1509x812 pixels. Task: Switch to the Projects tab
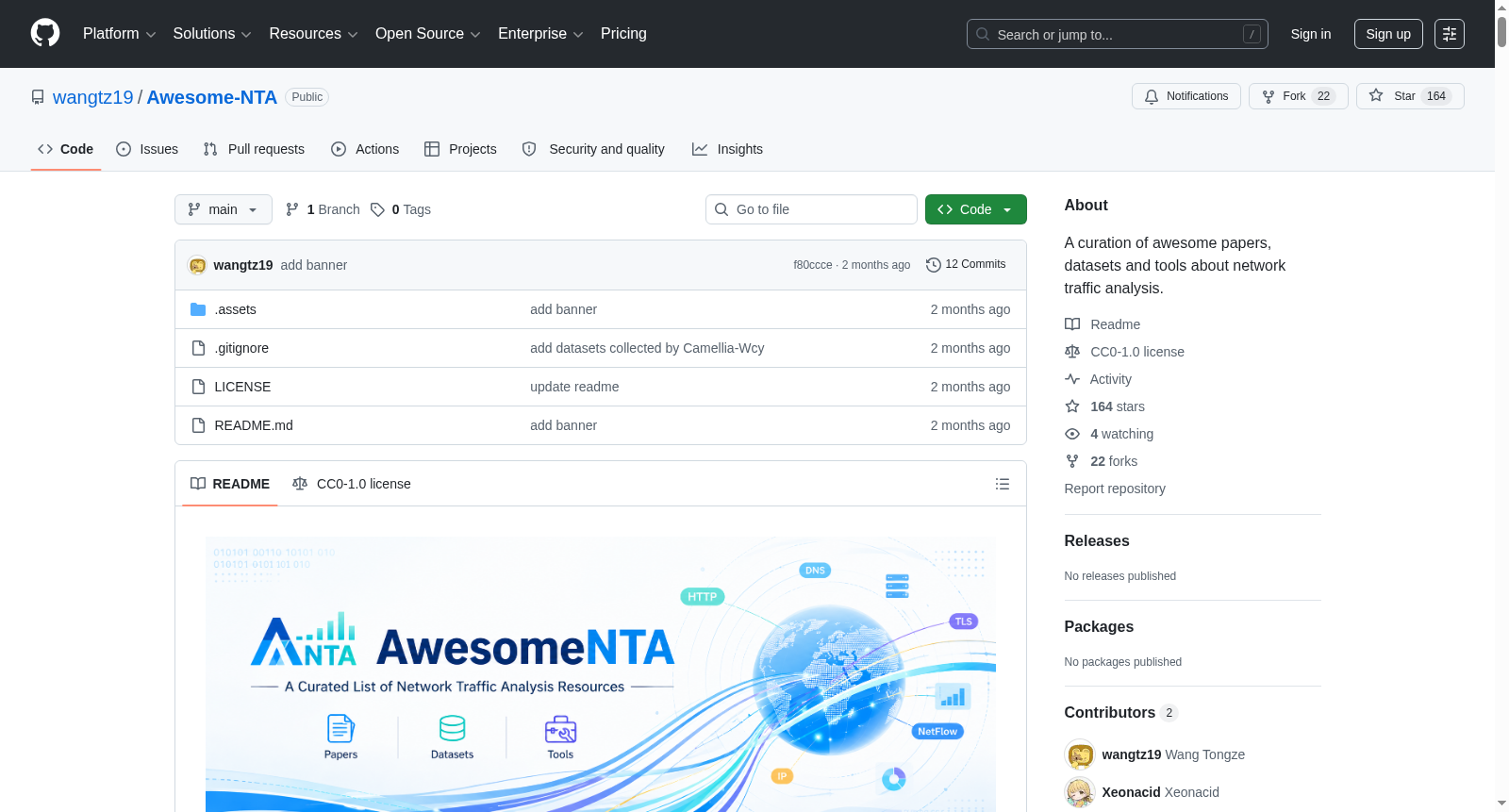(460, 149)
